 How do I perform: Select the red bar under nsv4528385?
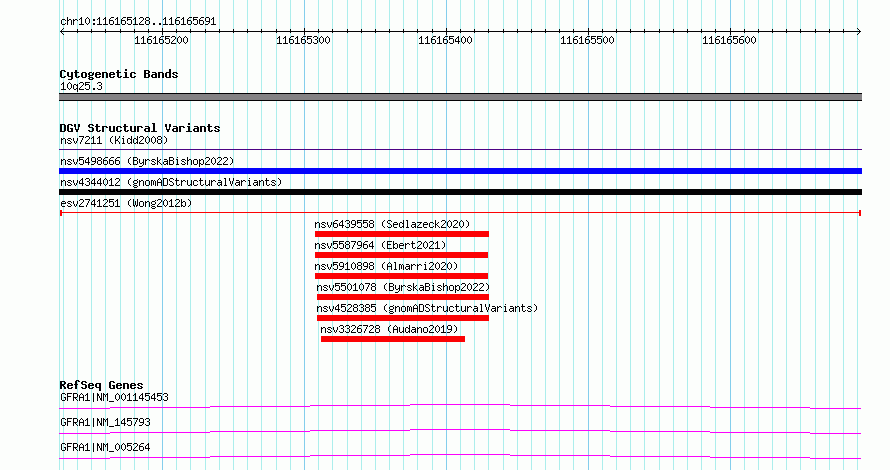click(x=403, y=318)
